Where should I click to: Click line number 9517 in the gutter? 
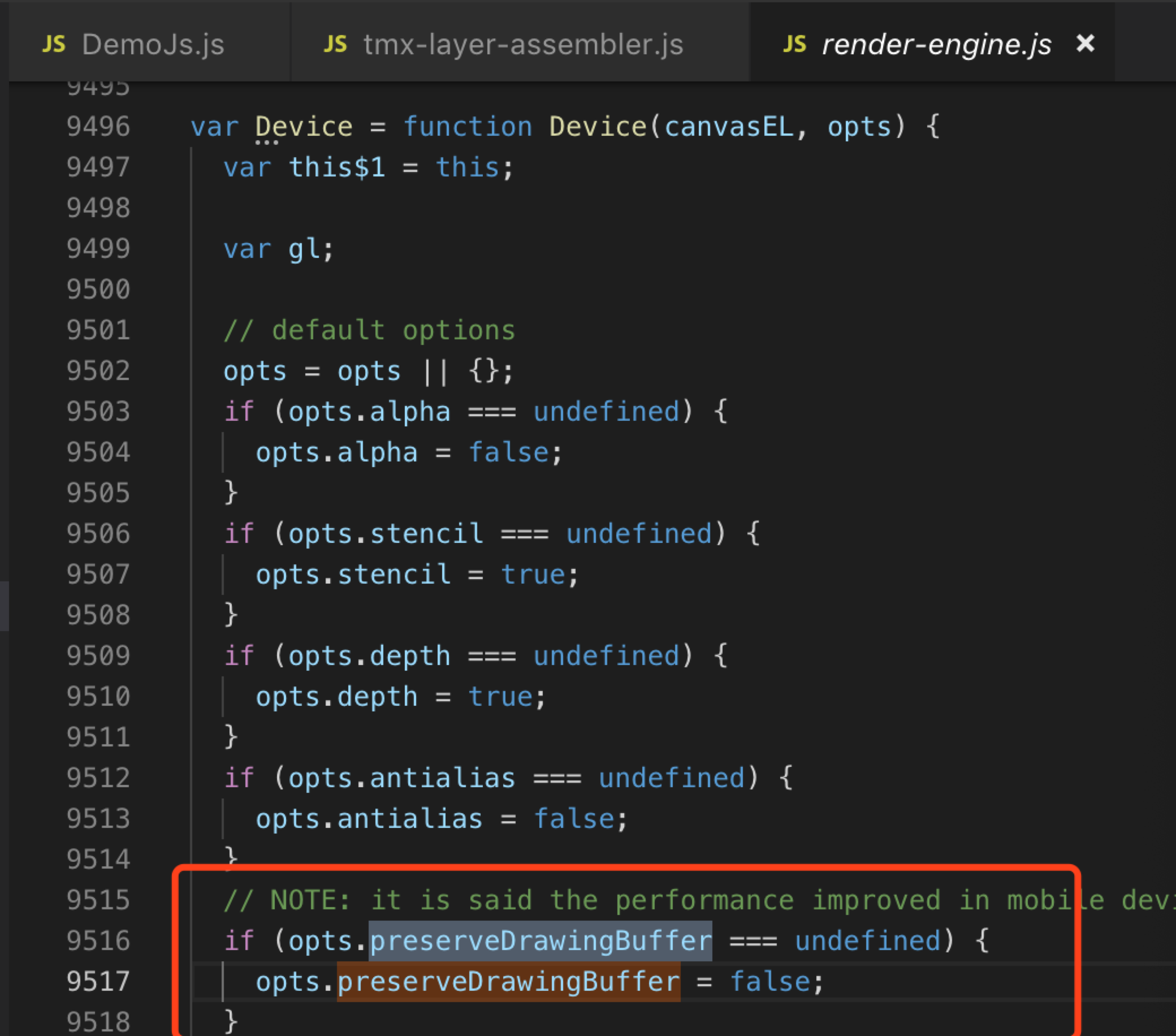tap(98, 981)
